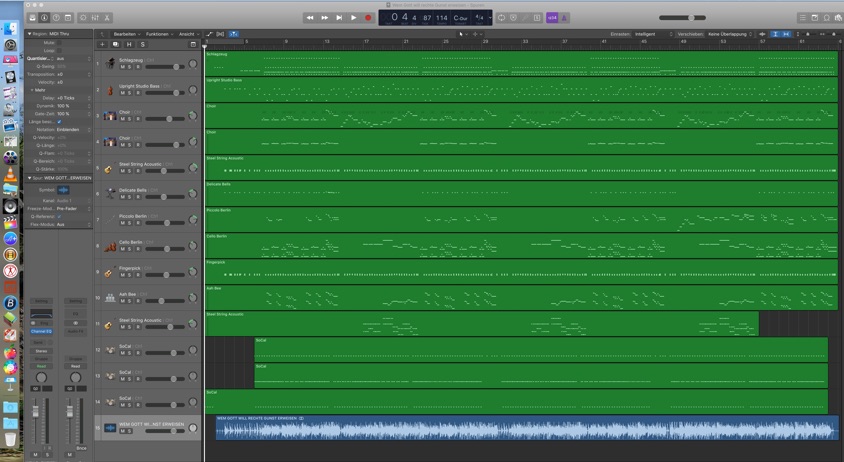Open the Note Pads icon

[x=814, y=18]
